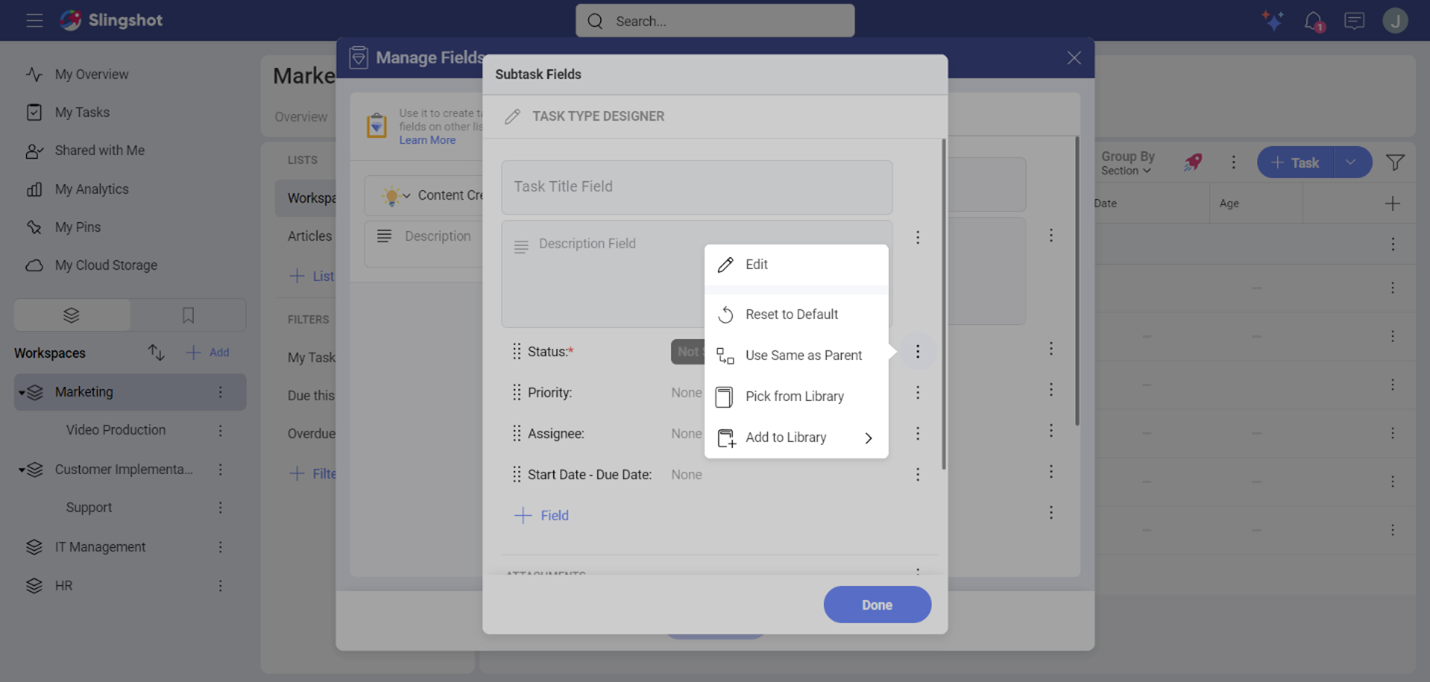
Task: Open the AI sparkle assistant icon
Action: pyautogui.click(x=1272, y=20)
